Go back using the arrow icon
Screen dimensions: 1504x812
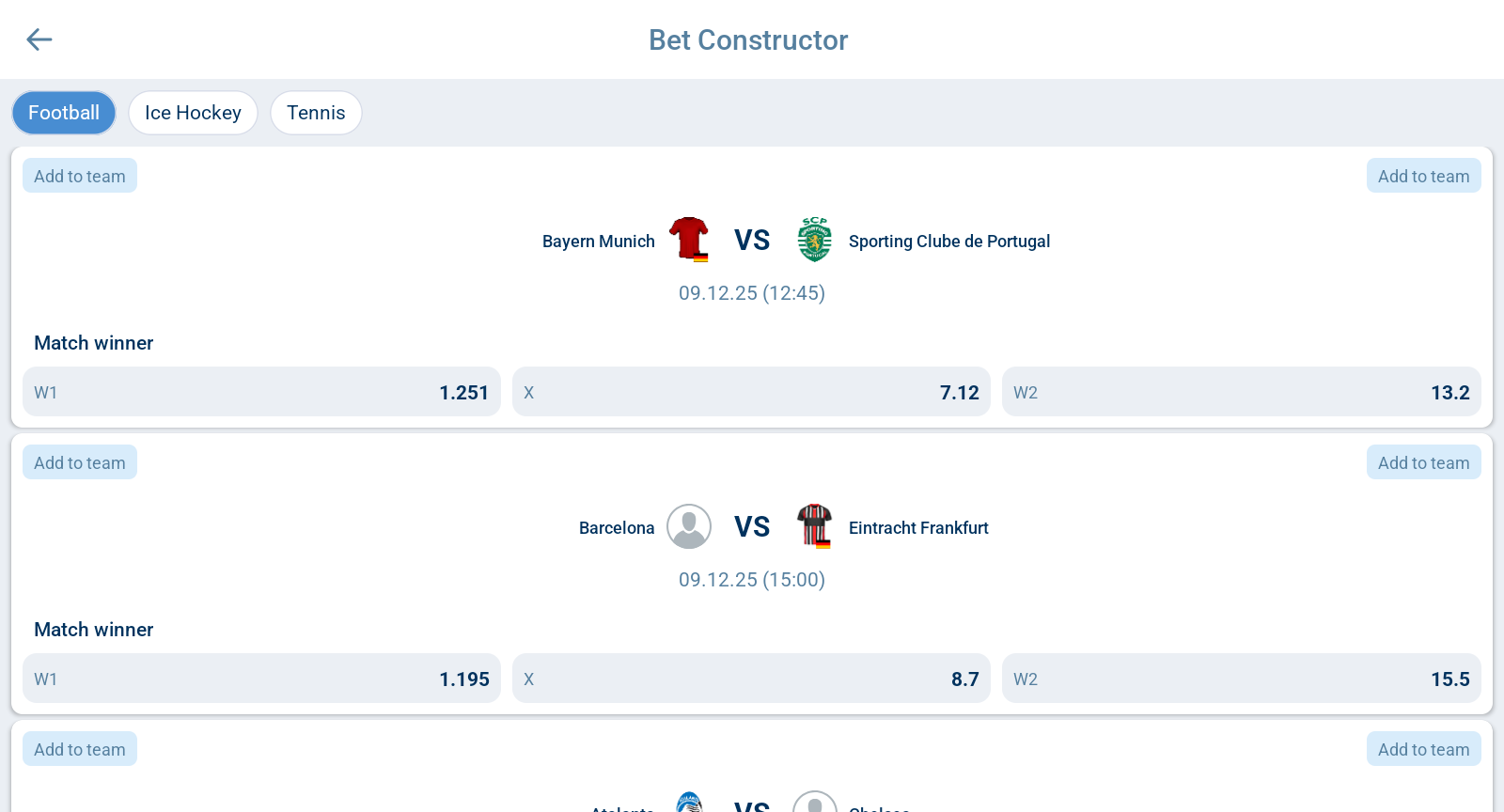(x=39, y=39)
